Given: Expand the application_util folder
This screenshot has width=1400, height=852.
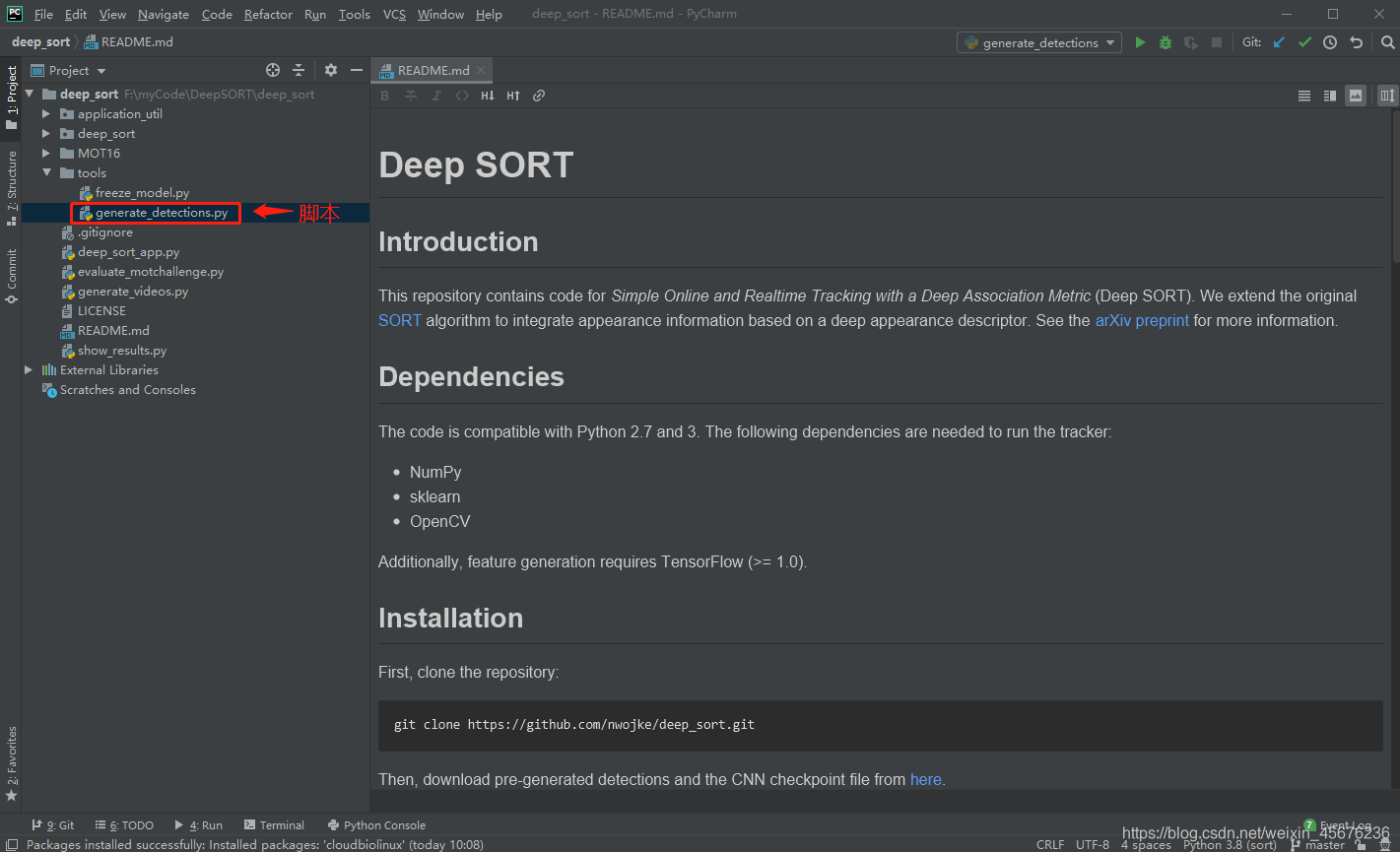Looking at the screenshot, I should pos(46,113).
